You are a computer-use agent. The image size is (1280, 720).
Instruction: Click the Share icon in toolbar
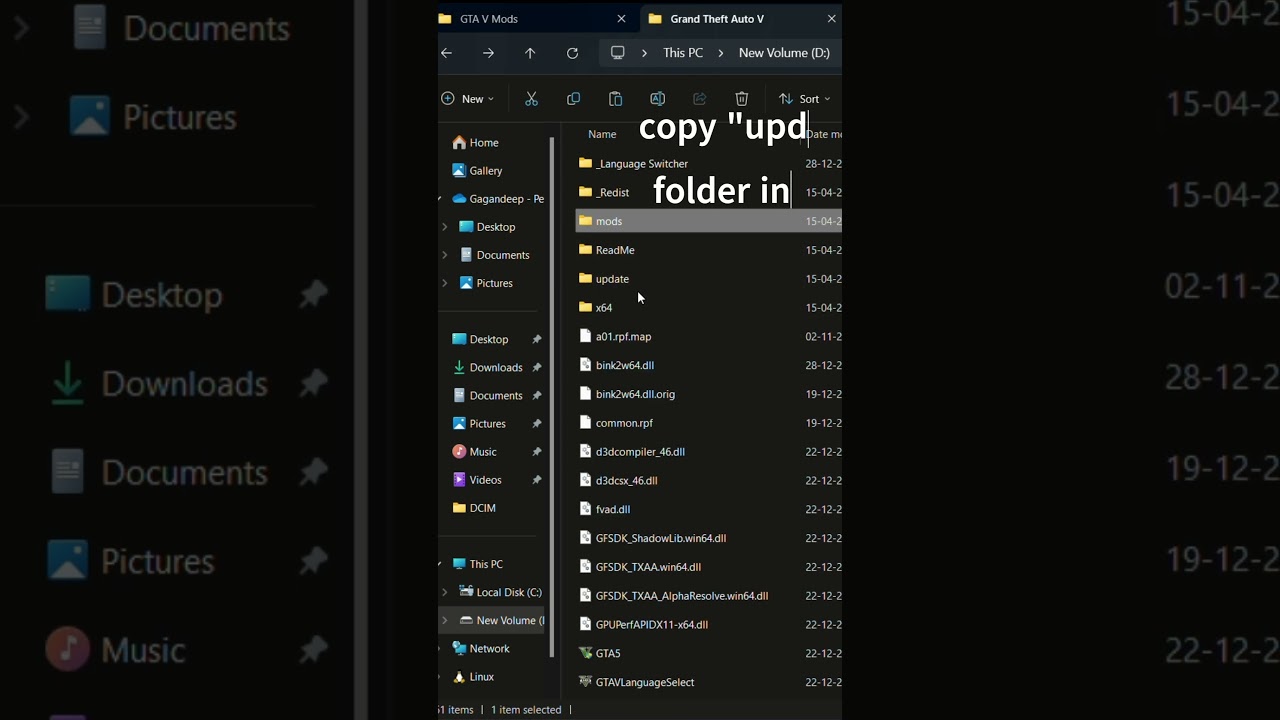coord(699,99)
